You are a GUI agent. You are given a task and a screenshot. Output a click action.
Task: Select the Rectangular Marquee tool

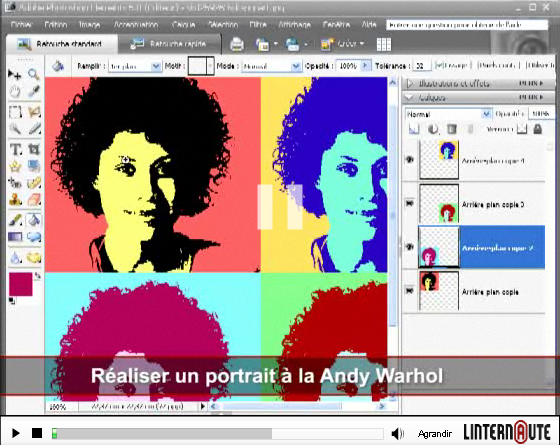[x=15, y=112]
